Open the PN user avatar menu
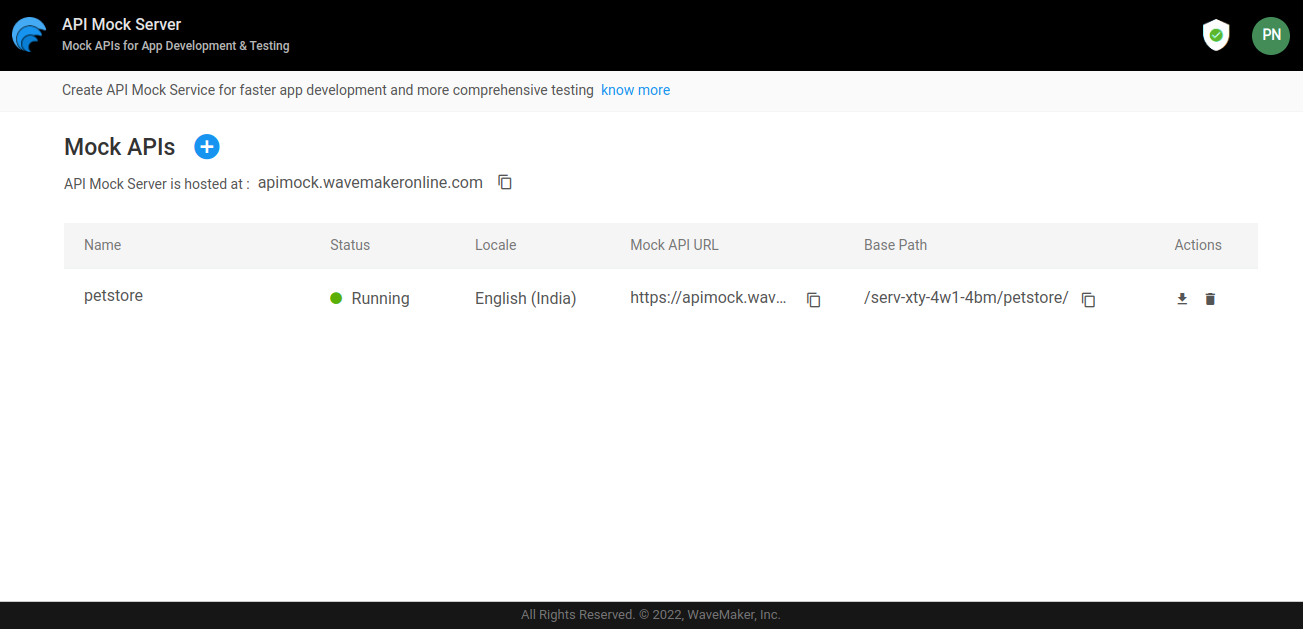 point(1270,35)
